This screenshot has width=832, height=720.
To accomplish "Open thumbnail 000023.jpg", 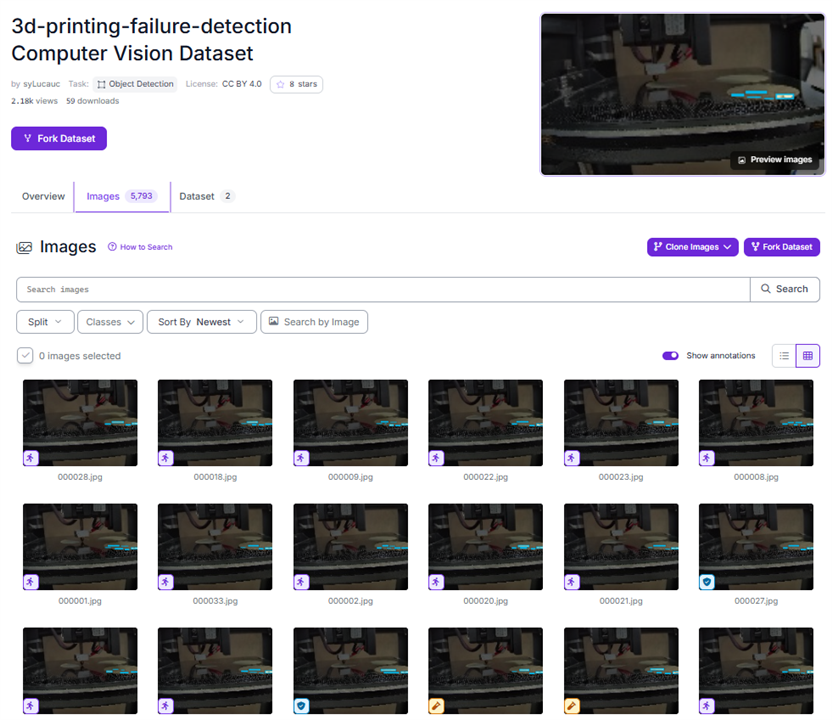I will [x=621, y=423].
